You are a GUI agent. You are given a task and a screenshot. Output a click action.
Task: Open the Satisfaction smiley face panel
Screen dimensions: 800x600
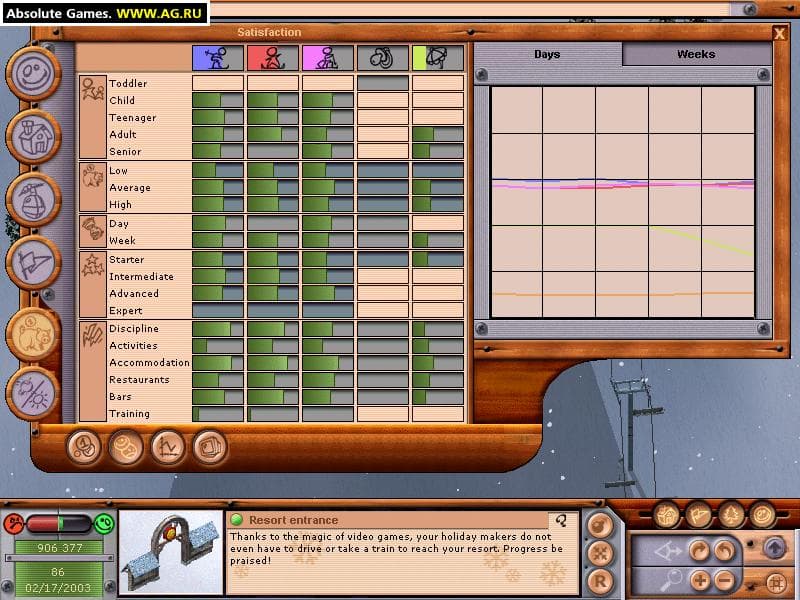[x=34, y=77]
